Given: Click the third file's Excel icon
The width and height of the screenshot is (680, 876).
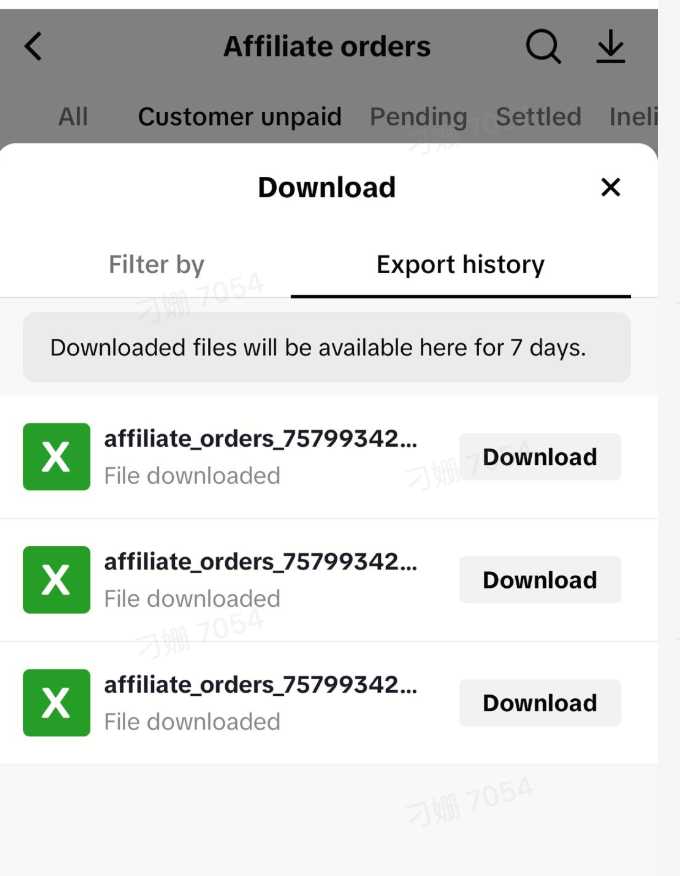Looking at the screenshot, I should (56, 702).
